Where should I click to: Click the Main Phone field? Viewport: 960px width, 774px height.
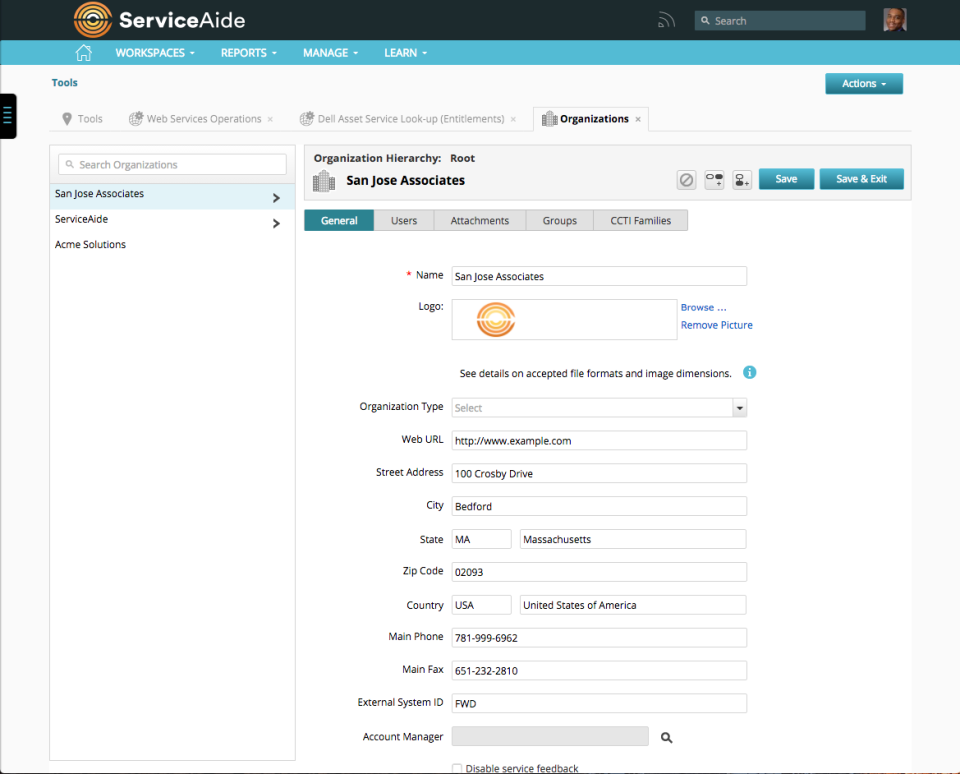(599, 637)
